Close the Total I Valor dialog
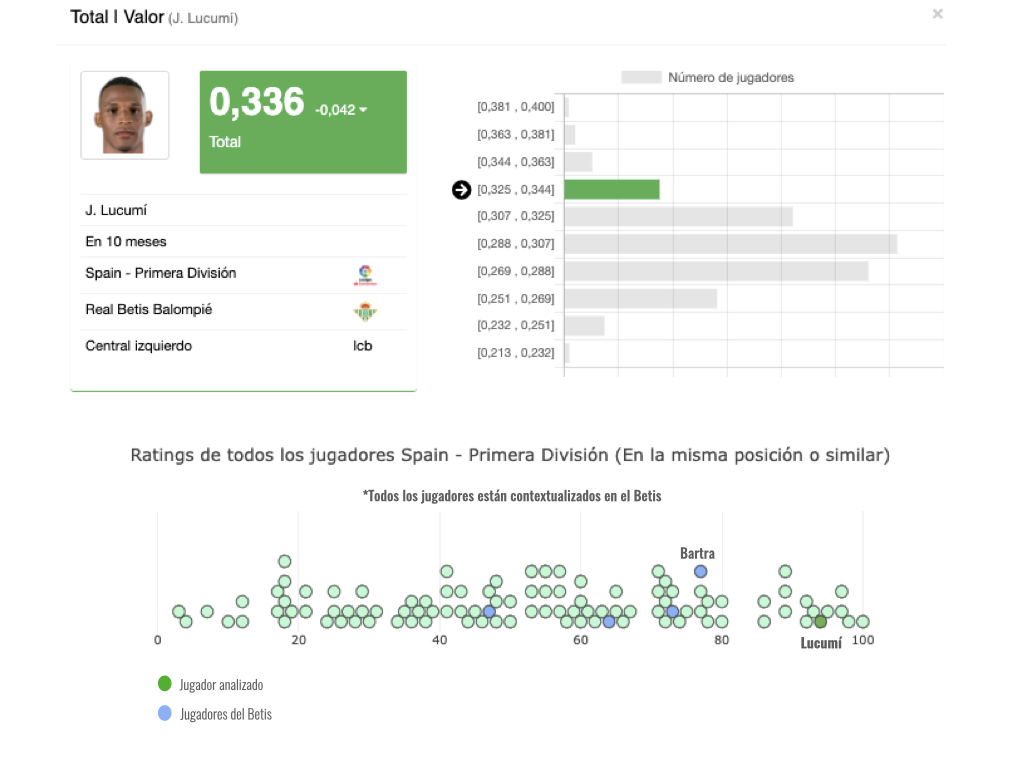This screenshot has height=768, width=1024. 937,14
